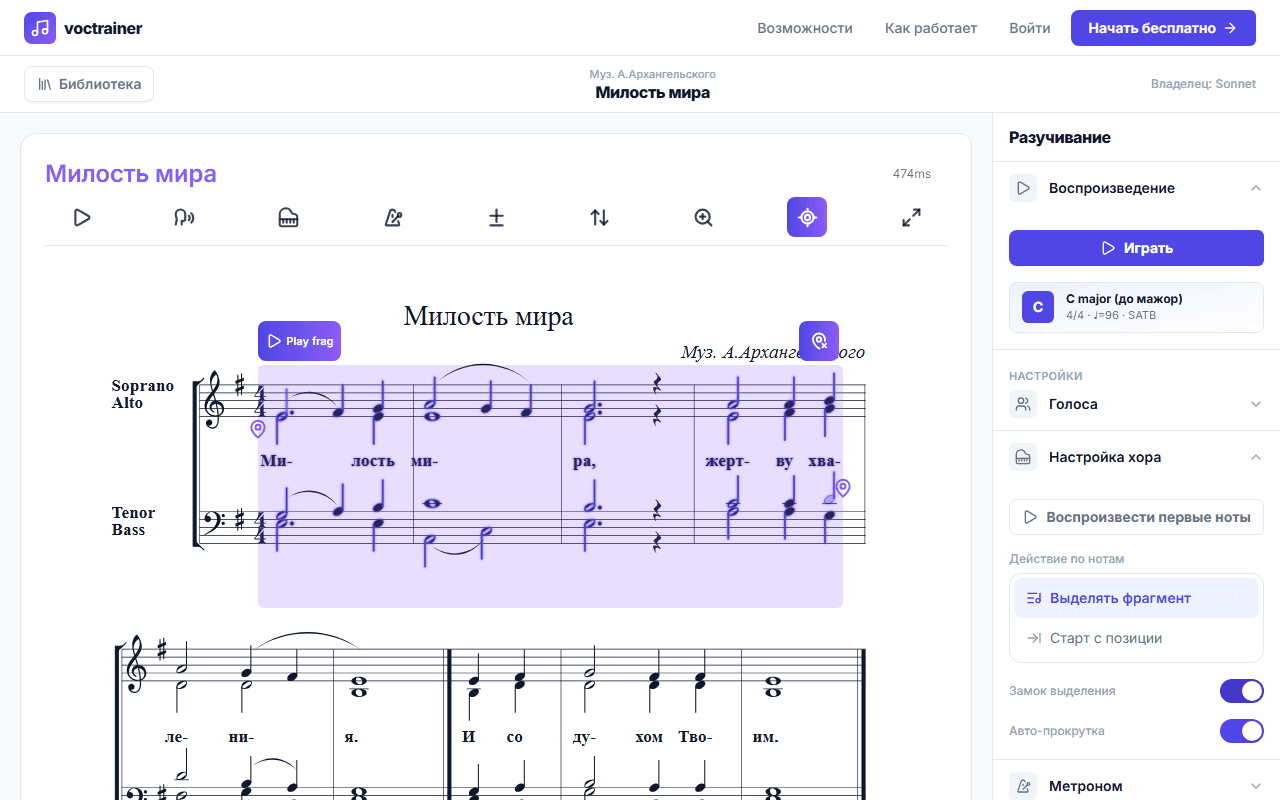Click the Милость мира purple heading
Image resolution: width=1280 pixels, height=800 pixels.
point(131,174)
